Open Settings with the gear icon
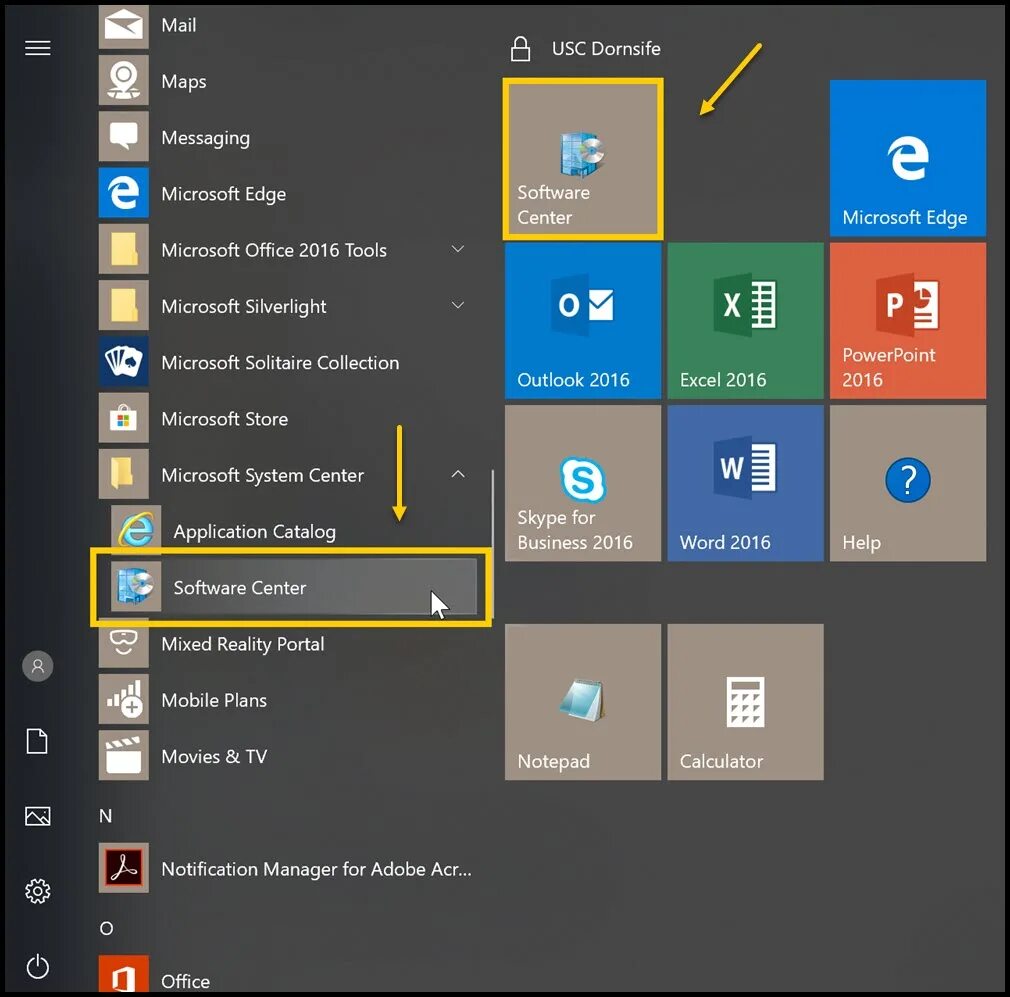Screen dimensions: 1010x997 [37, 891]
